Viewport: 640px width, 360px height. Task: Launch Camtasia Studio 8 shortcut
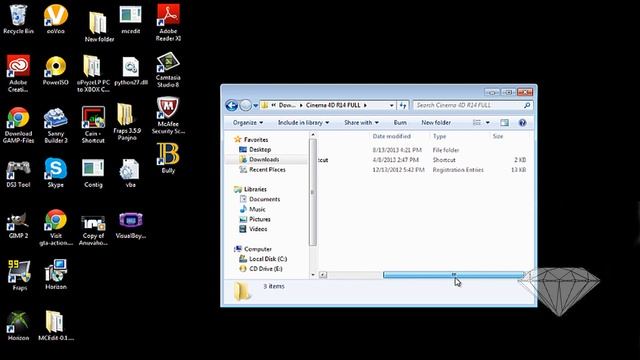click(168, 69)
